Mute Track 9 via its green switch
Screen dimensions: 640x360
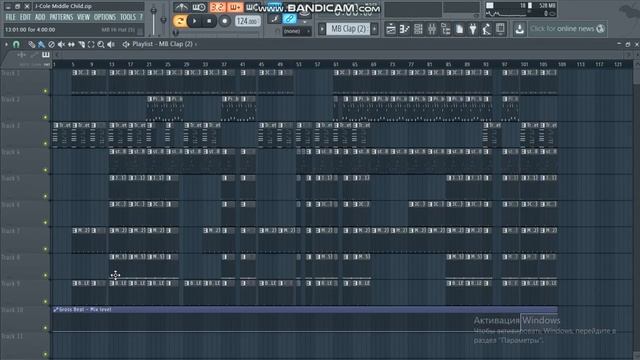pyautogui.click(x=45, y=302)
